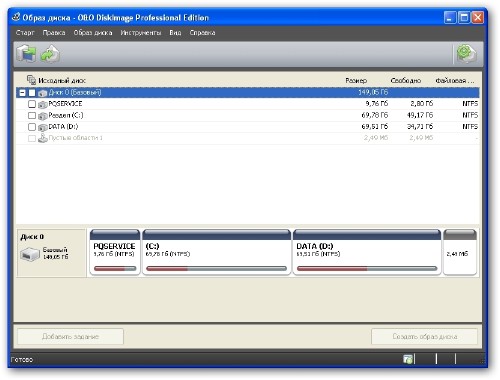
Task: Click the 49,17 ГБ free space value
Action: [x=420, y=115]
